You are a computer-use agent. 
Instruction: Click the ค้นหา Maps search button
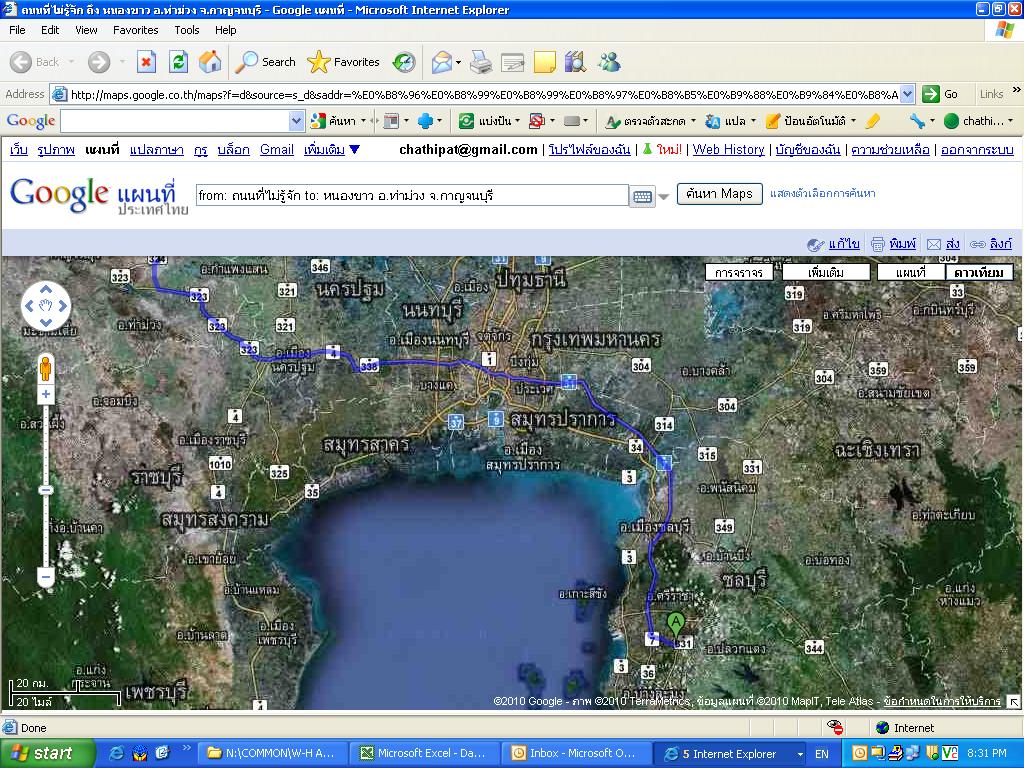(x=719, y=194)
